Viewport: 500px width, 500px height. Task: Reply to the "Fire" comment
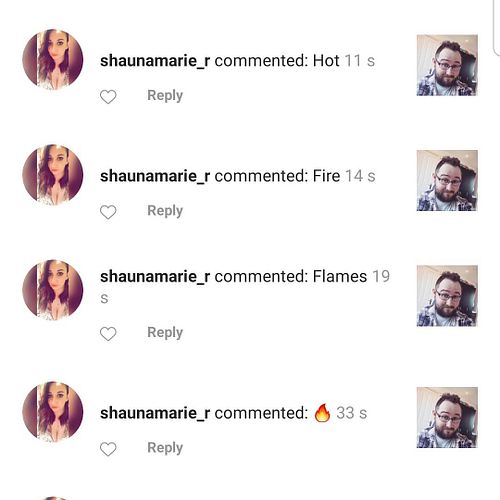(165, 211)
